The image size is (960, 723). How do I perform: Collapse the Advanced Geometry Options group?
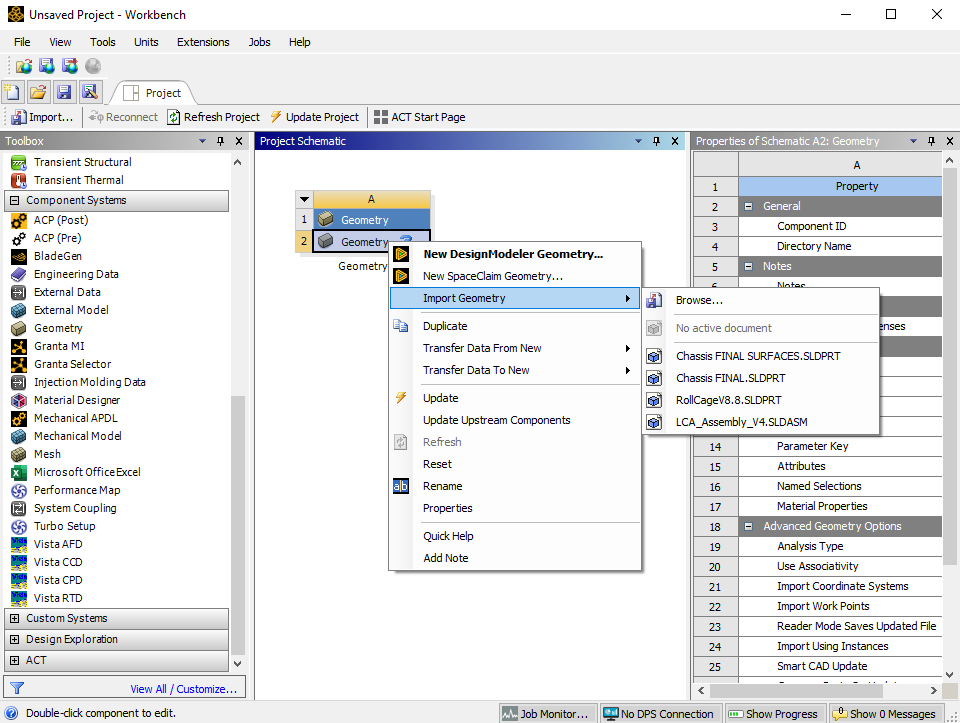click(x=748, y=526)
